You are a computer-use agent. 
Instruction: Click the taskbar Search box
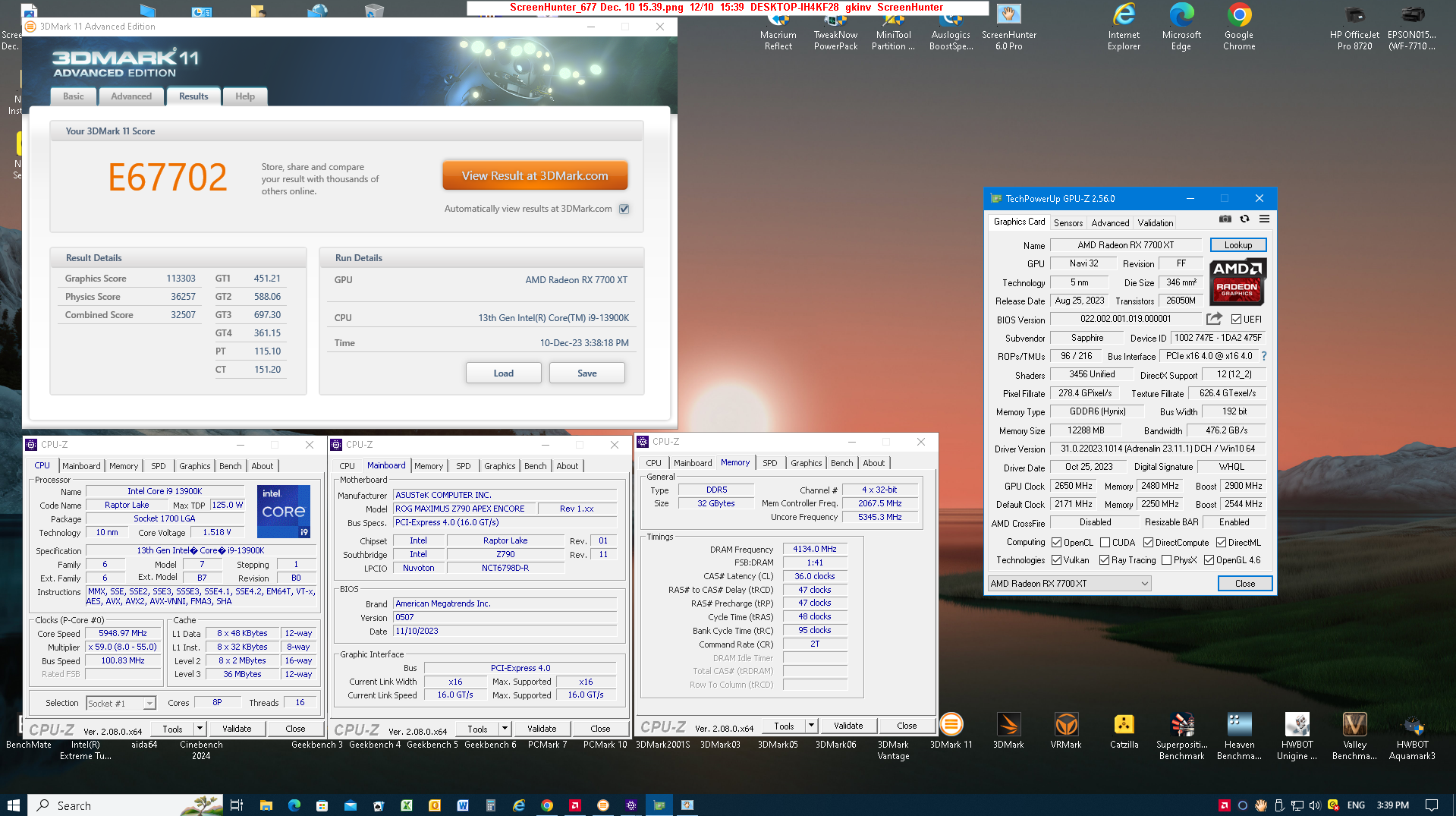pyautogui.click(x=125, y=805)
